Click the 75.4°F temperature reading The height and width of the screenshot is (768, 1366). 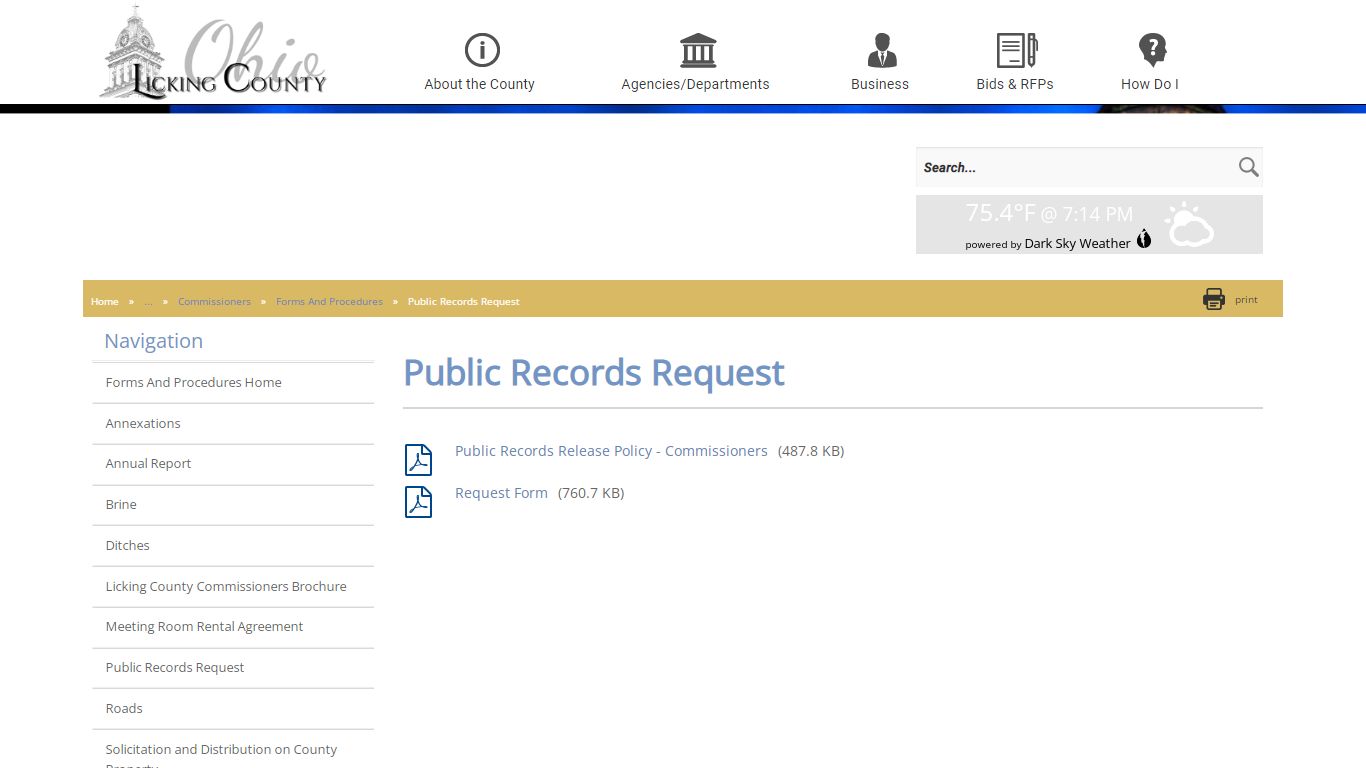tap(1000, 213)
